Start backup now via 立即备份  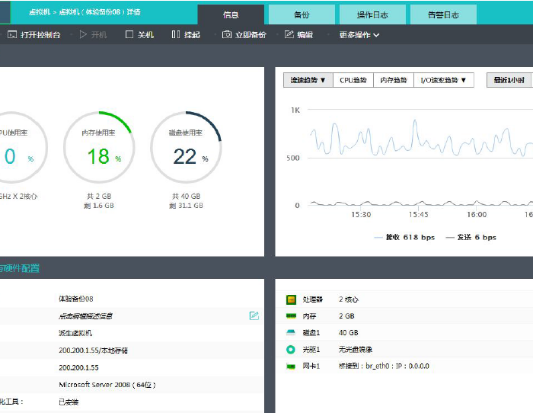tap(244, 34)
